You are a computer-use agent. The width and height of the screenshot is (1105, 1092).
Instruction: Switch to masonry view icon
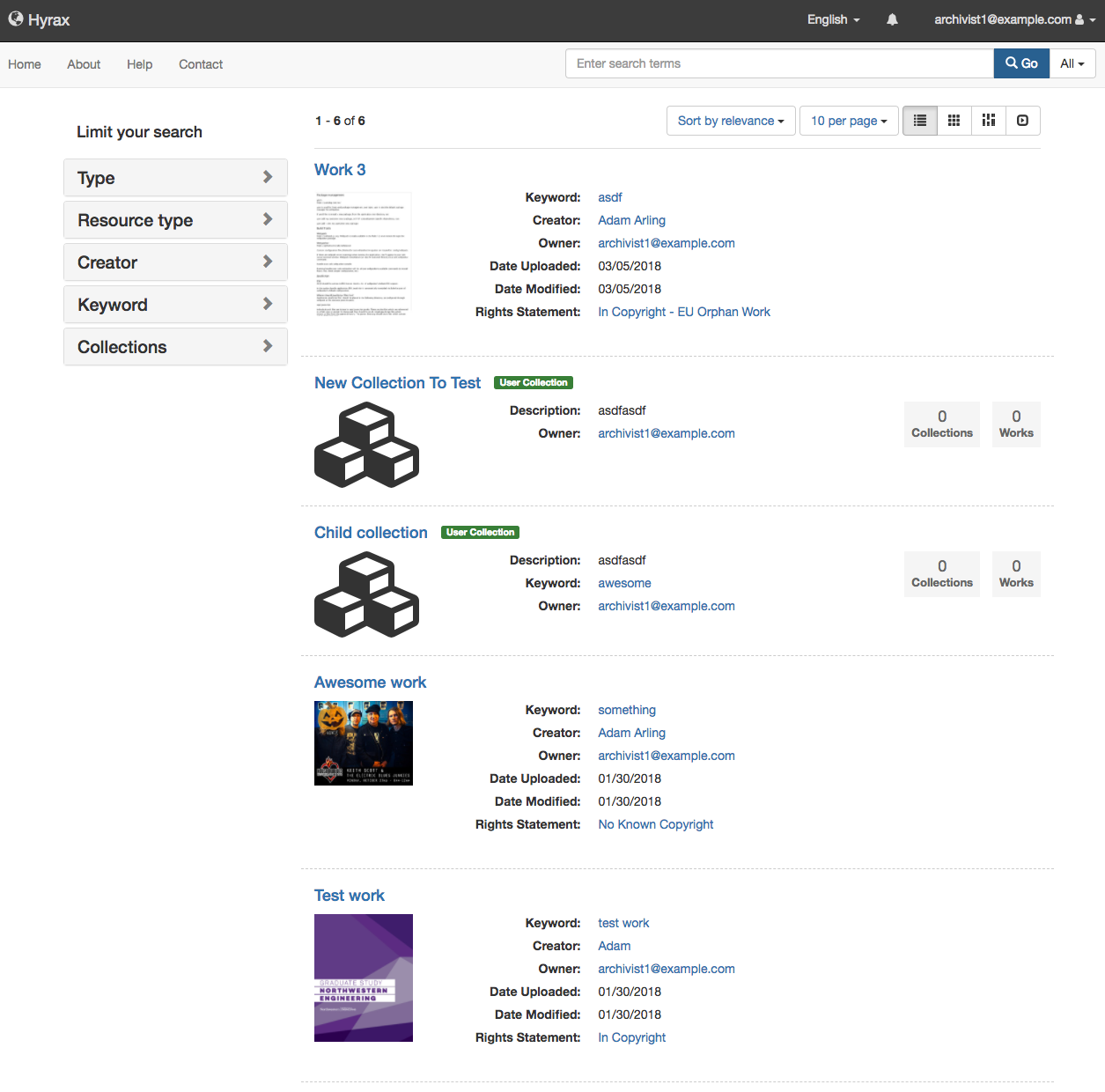click(989, 121)
